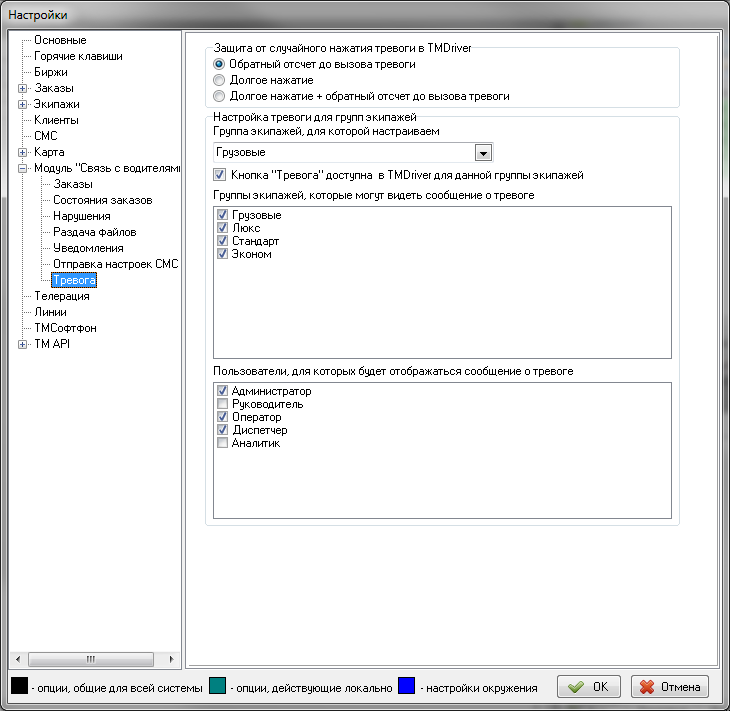Uncheck the 'Люкс' crew group

coord(222,228)
